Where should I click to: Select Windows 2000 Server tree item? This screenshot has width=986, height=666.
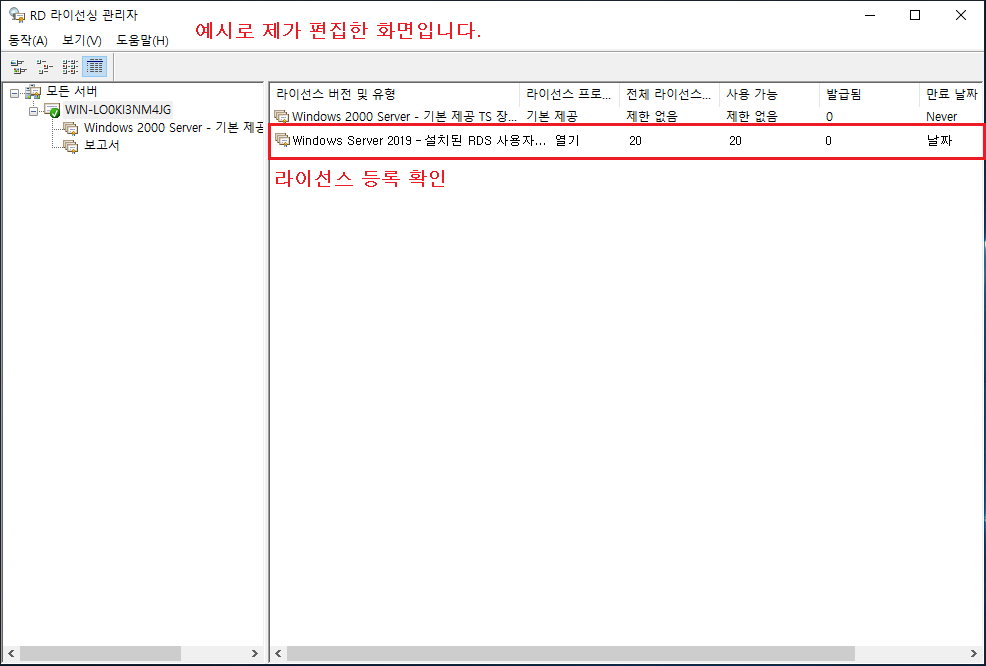point(173,128)
